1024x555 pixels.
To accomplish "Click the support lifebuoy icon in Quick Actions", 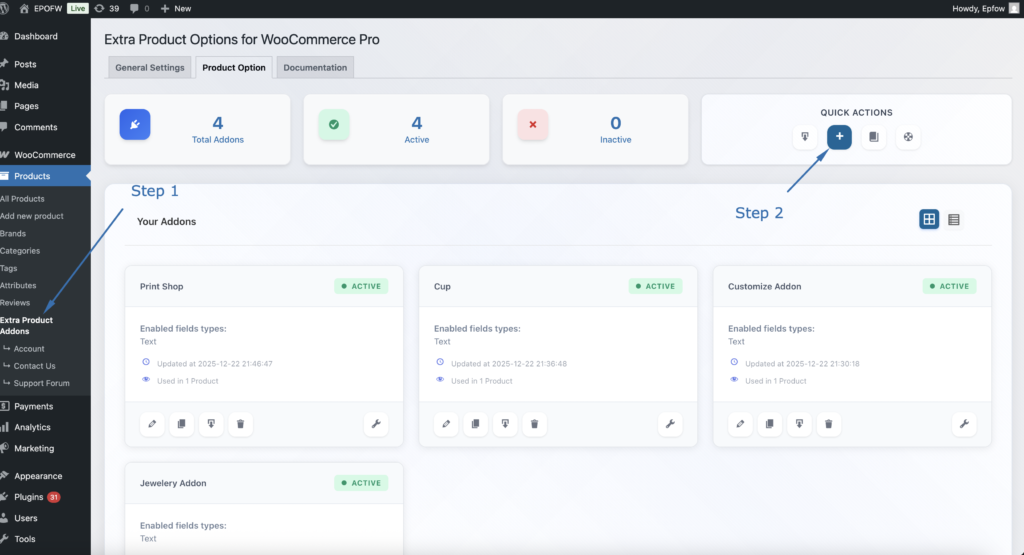I will click(908, 137).
